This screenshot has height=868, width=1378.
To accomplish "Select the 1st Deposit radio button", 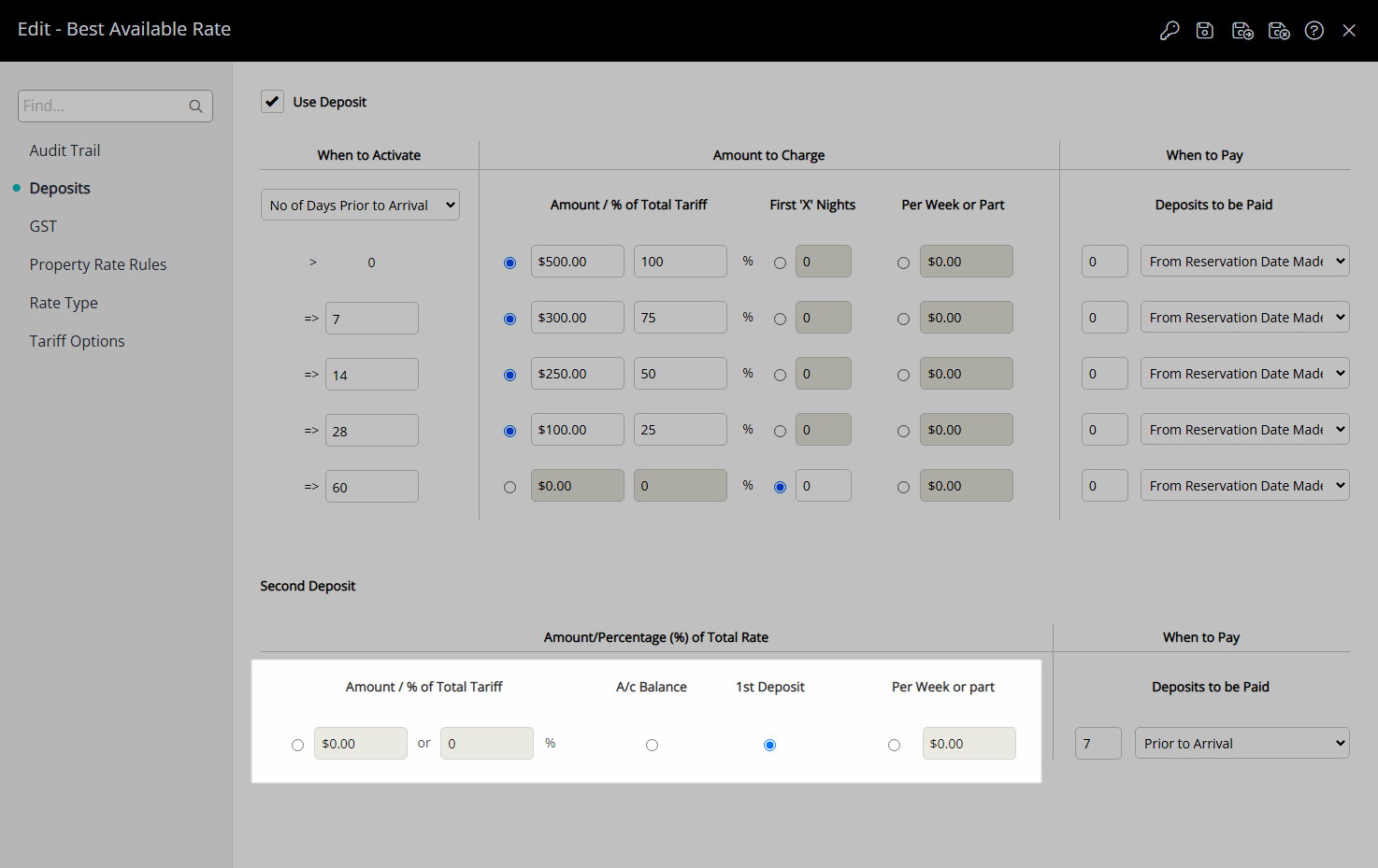I will click(x=769, y=745).
